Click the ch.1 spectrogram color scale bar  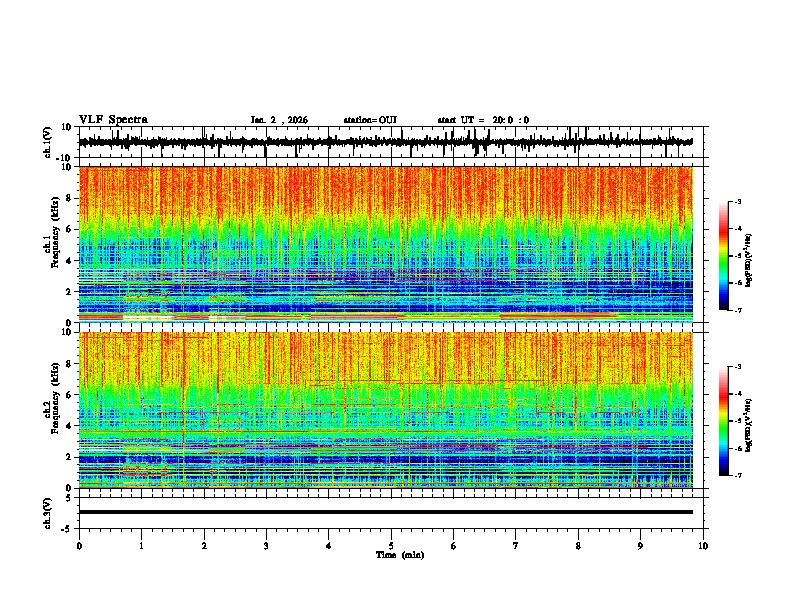click(x=723, y=256)
